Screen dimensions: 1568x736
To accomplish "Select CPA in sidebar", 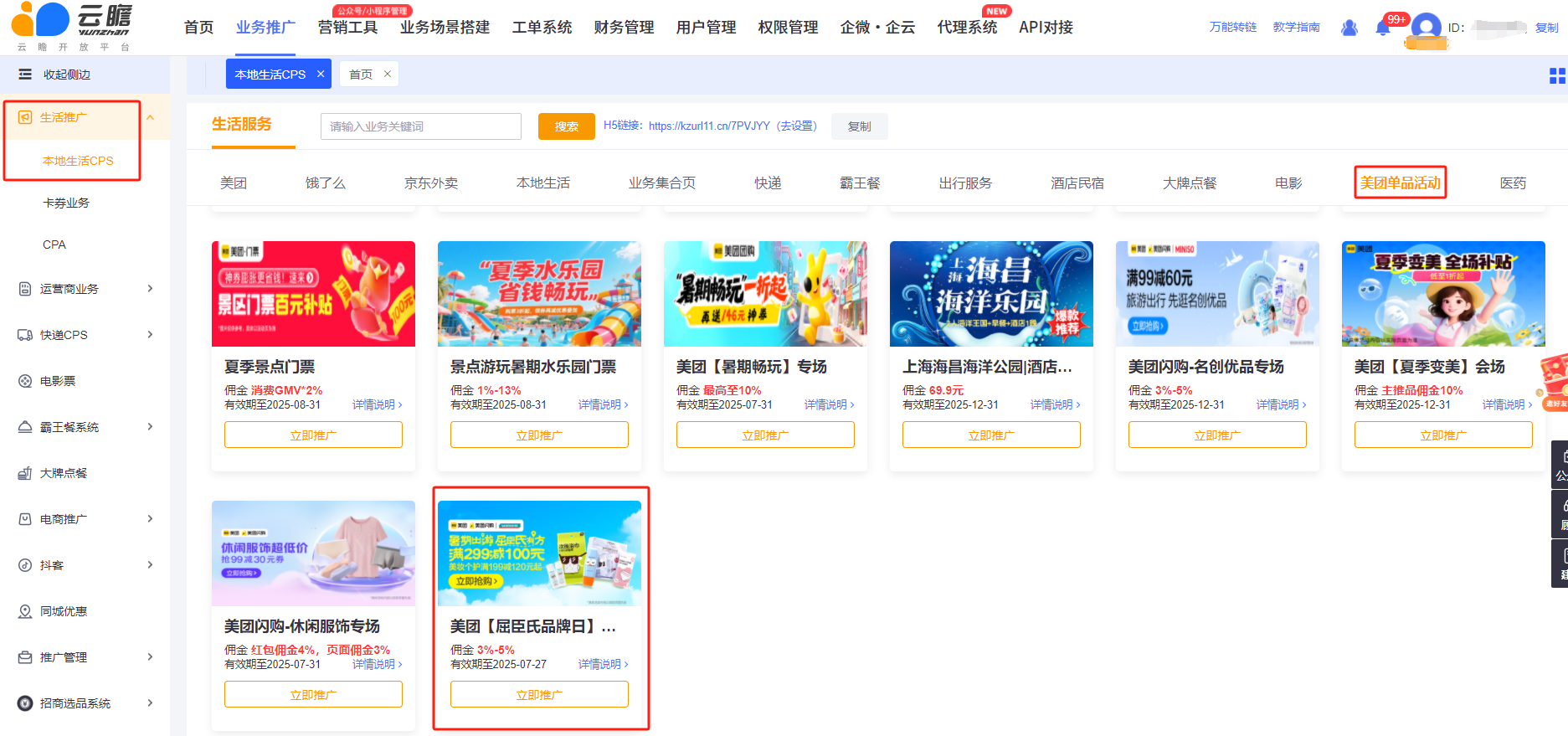I will 54,244.
